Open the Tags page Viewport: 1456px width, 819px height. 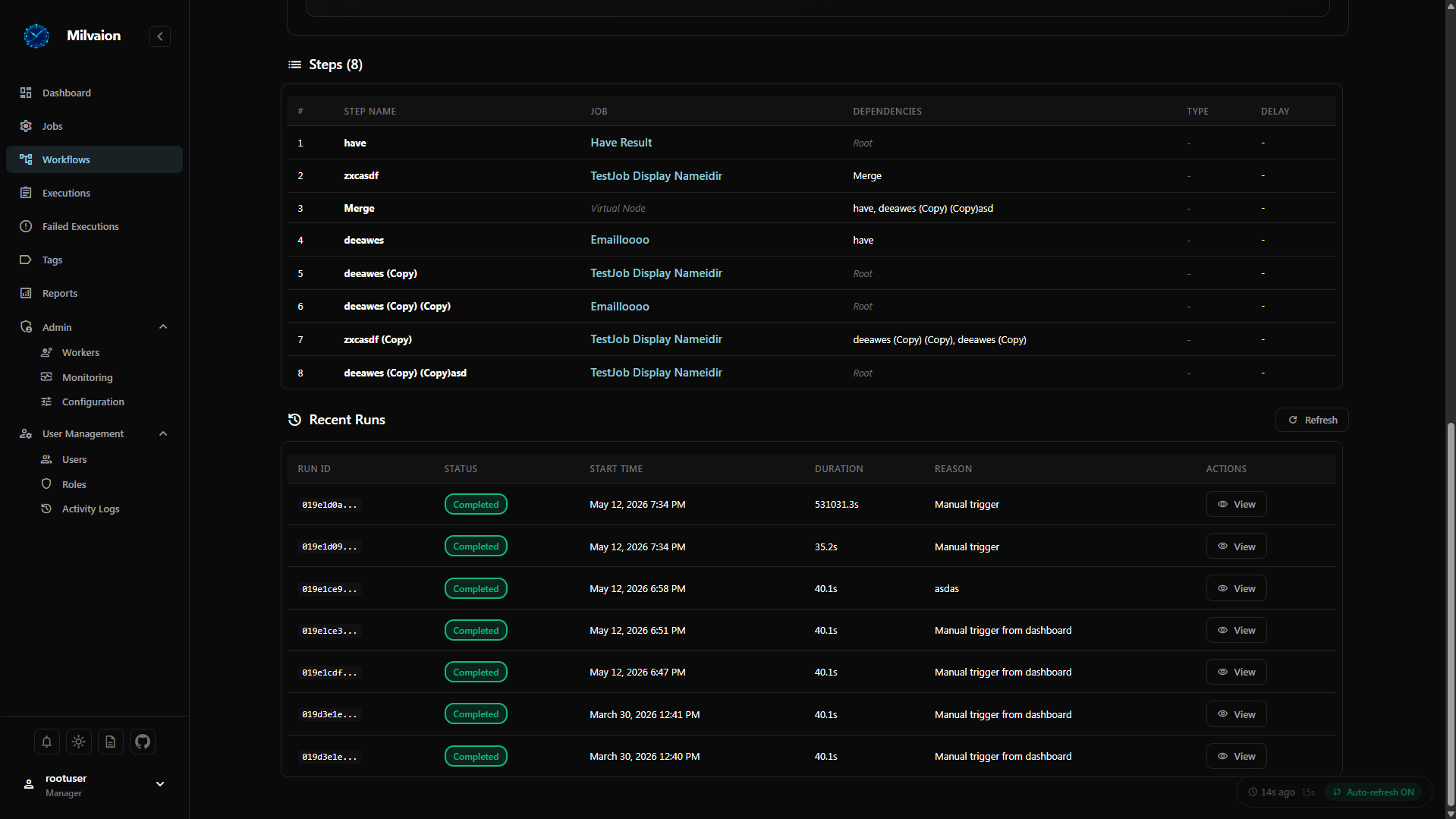[94, 260]
